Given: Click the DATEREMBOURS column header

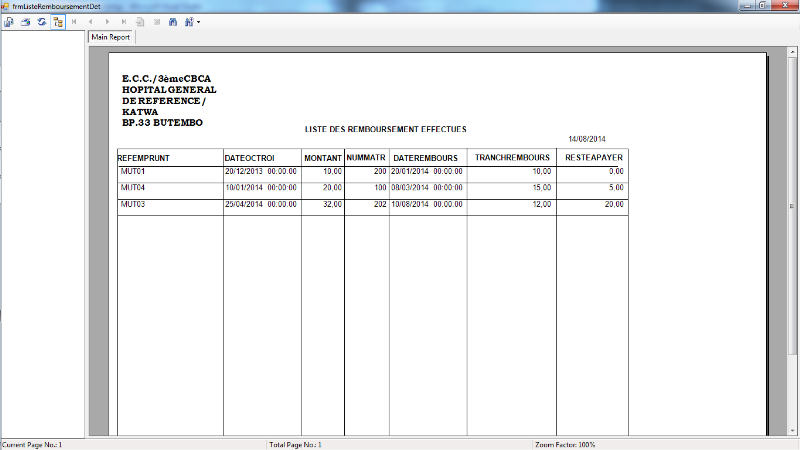Looking at the screenshot, I should (x=426, y=158).
